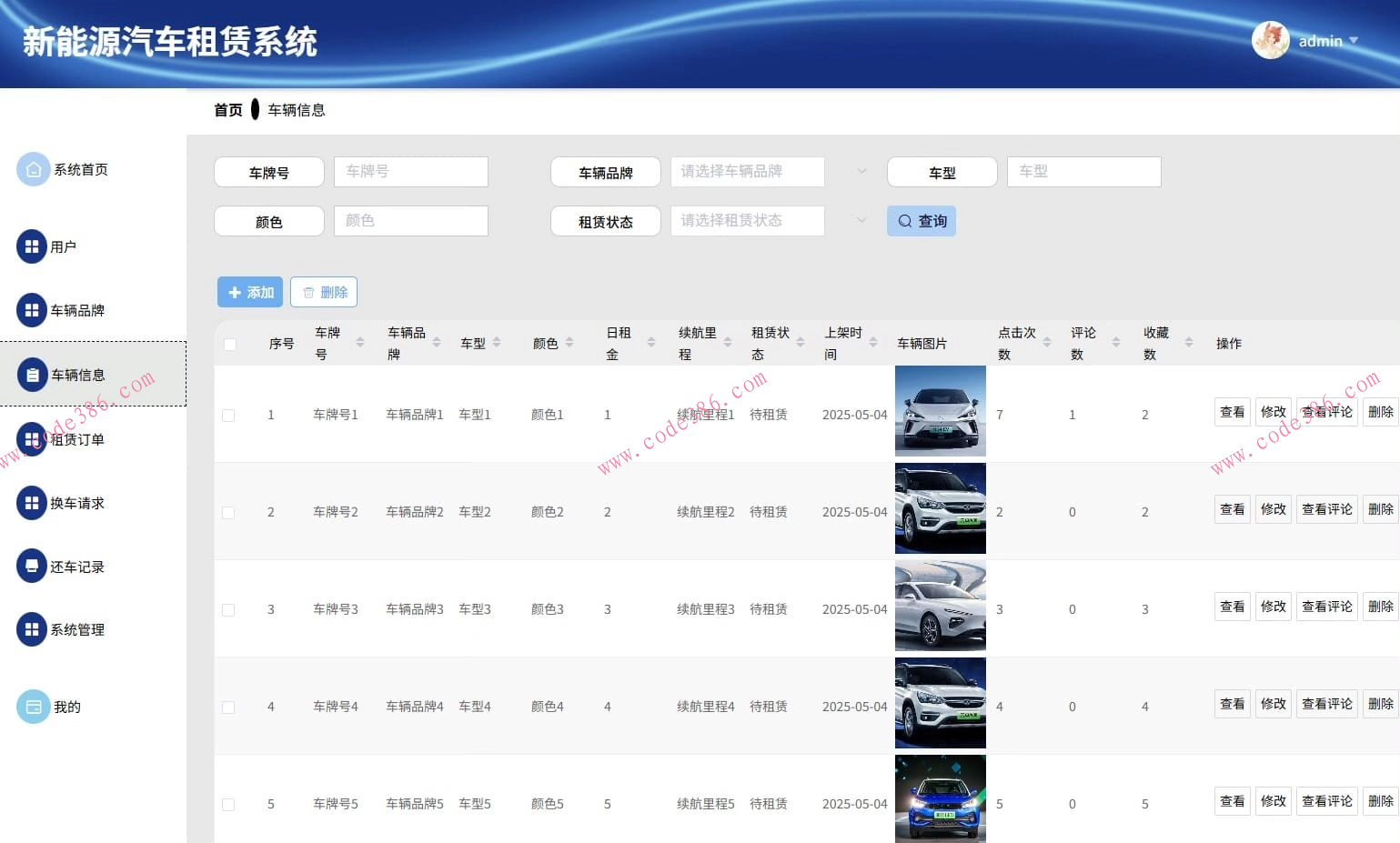This screenshot has width=1400, height=843.
Task: Open 车辆品牌 management from sidebar
Action: click(x=34, y=309)
